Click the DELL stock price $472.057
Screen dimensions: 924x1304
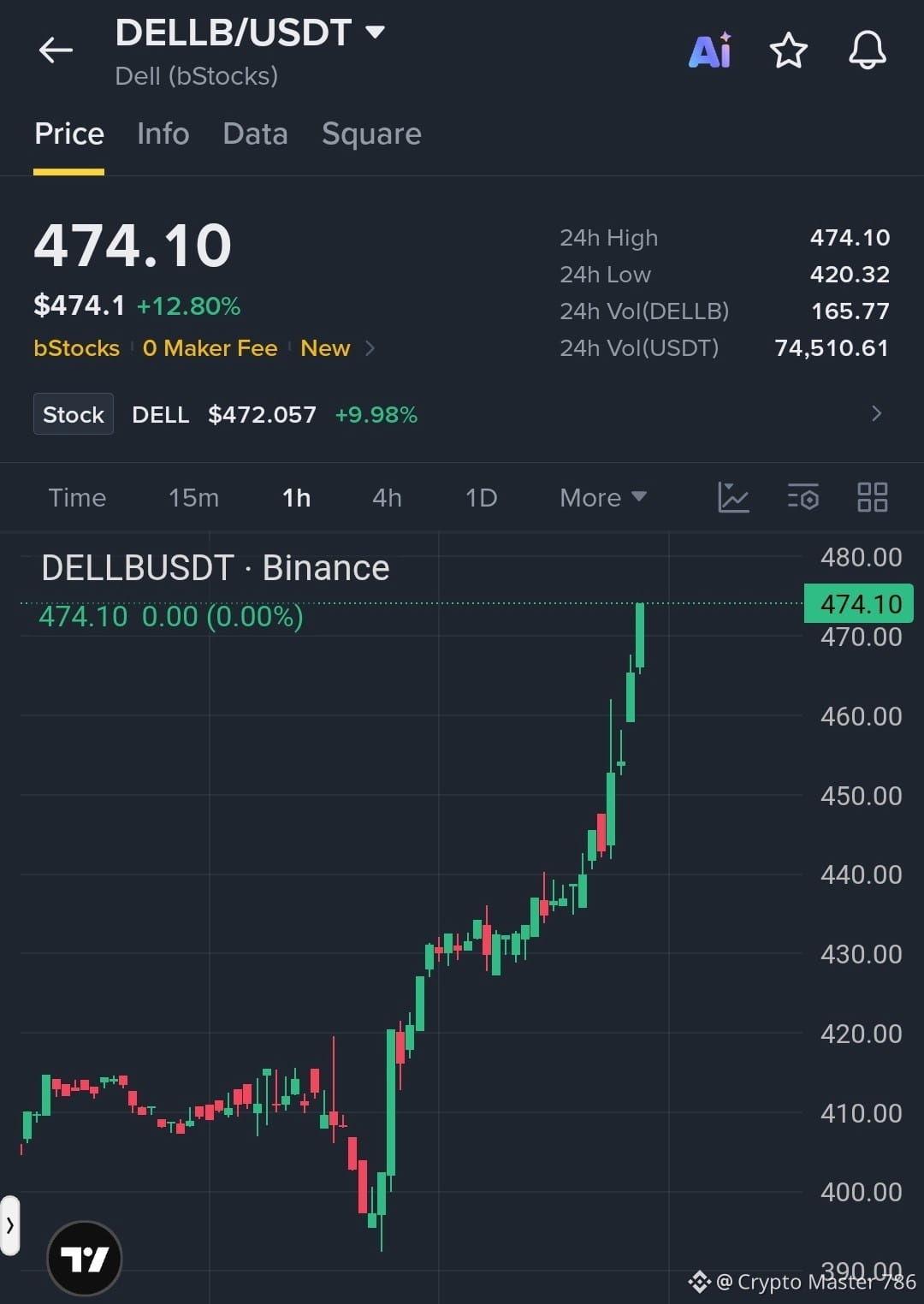(262, 415)
